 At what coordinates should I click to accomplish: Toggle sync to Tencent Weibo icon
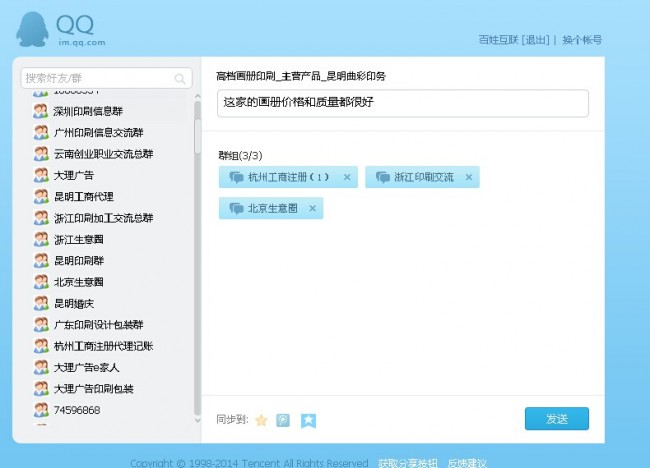pyautogui.click(x=283, y=420)
